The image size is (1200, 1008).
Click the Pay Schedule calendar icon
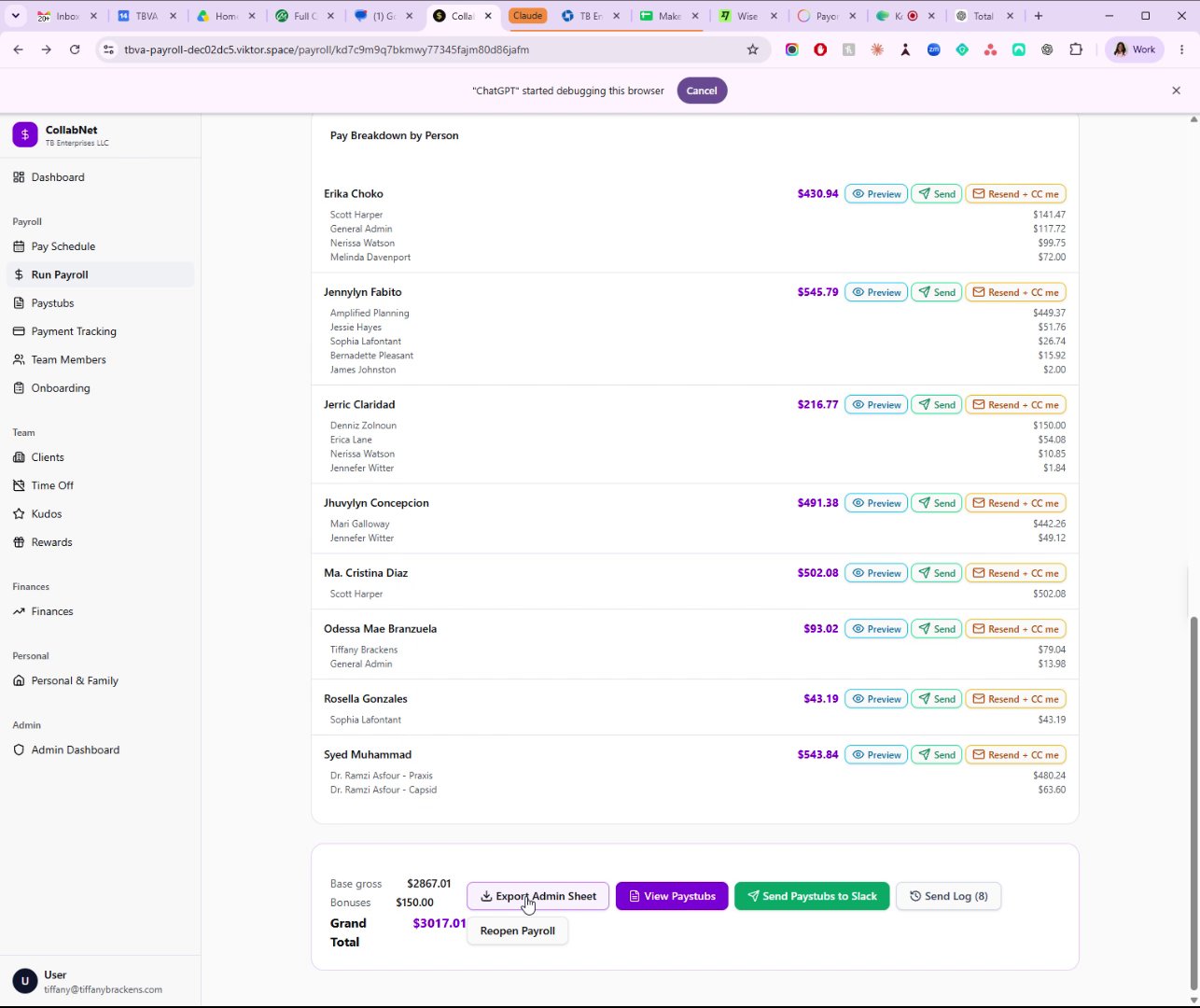(19, 246)
